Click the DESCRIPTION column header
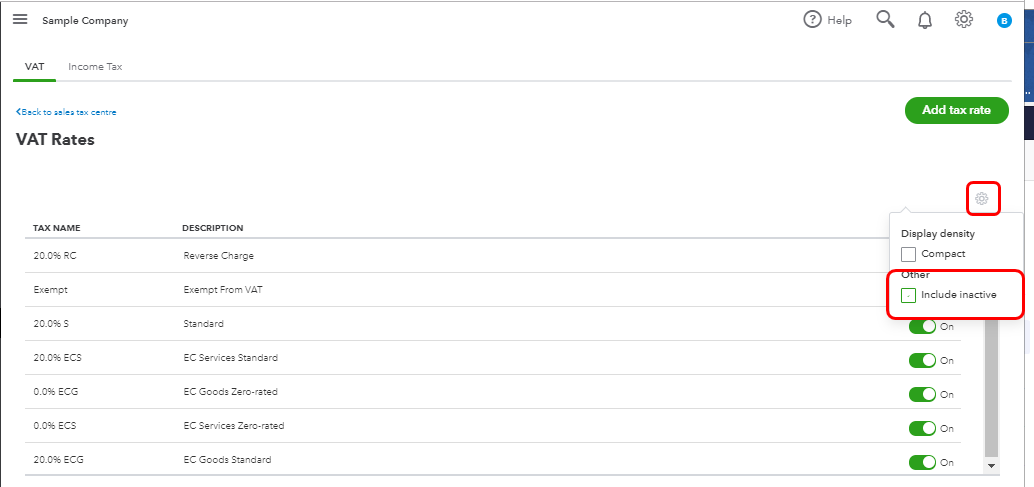The width and height of the screenshot is (1034, 487). pos(212,228)
